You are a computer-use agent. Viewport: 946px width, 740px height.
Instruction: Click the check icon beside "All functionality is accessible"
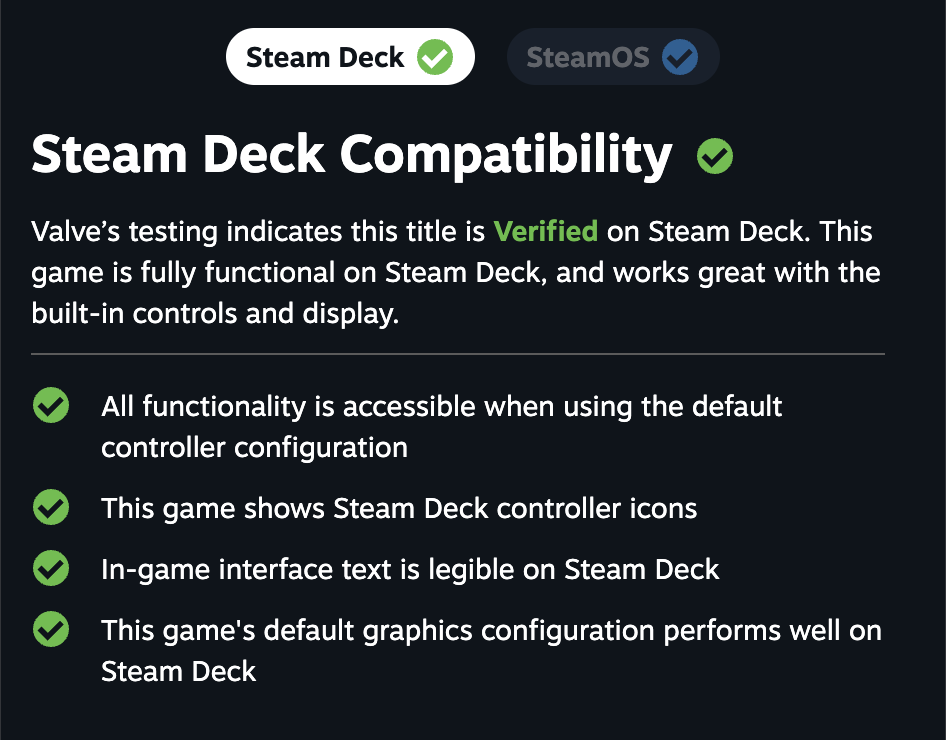click(51, 407)
